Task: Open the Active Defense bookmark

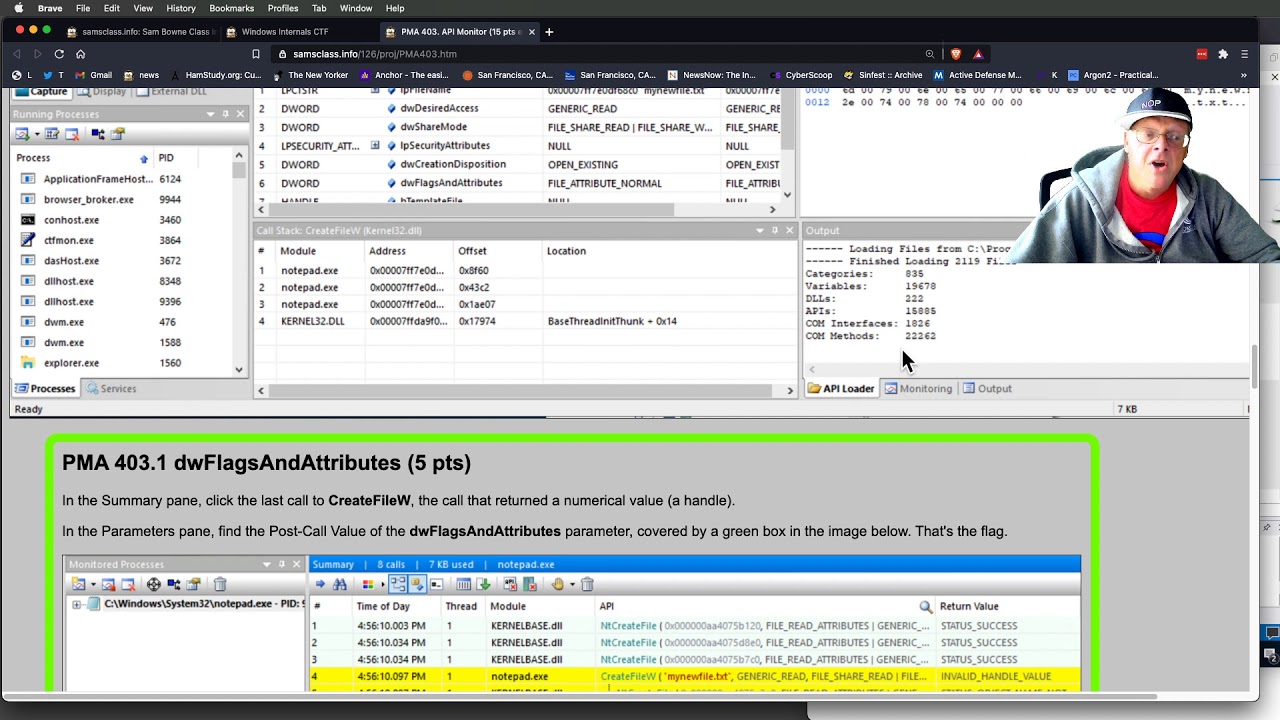Action: coord(977,75)
